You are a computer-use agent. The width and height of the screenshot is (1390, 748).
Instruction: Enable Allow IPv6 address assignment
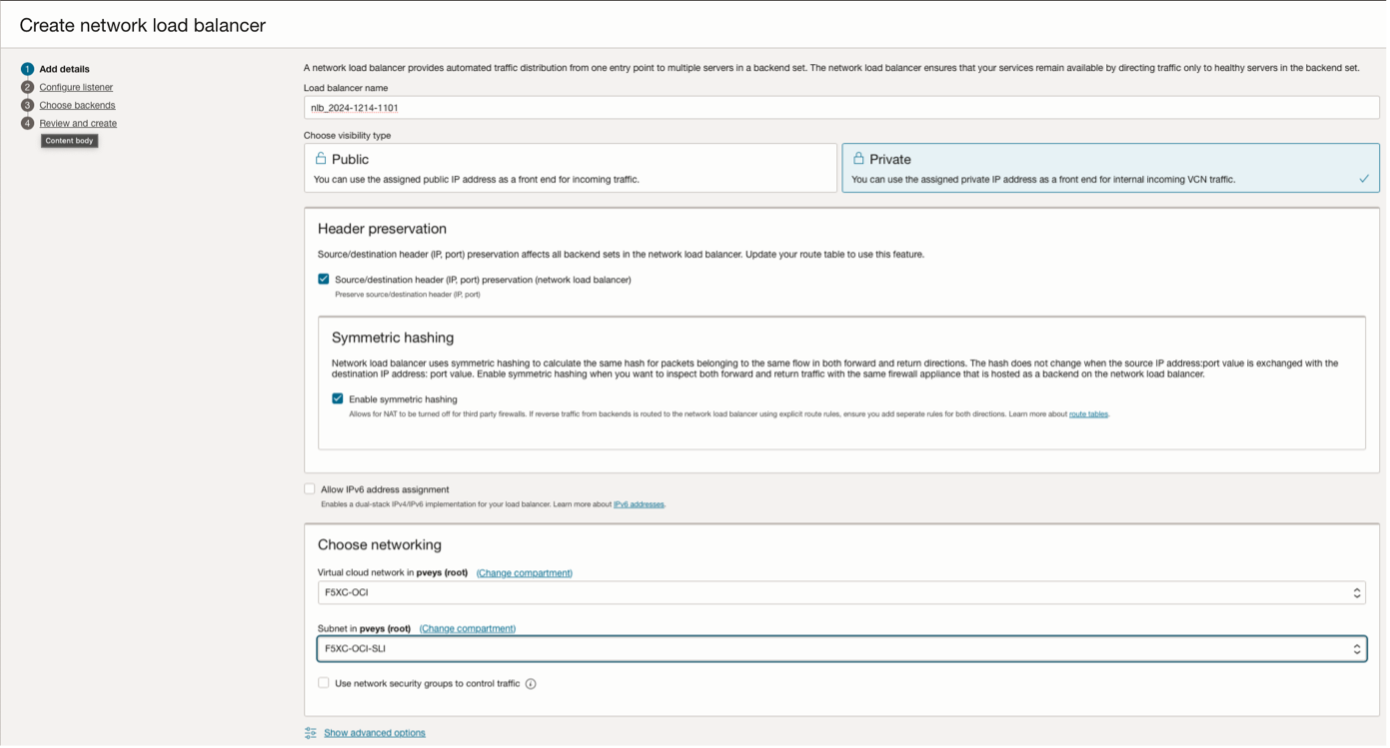point(310,490)
